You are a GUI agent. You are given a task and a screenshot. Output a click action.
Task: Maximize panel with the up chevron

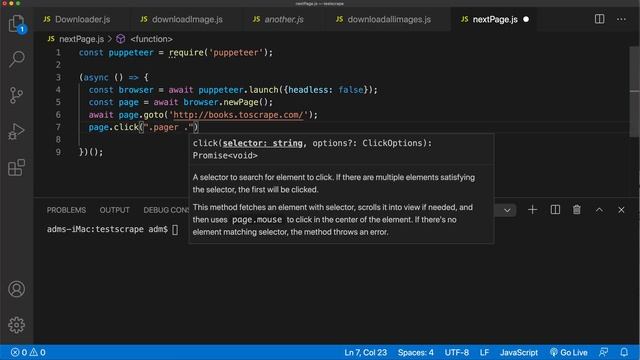[599, 210]
